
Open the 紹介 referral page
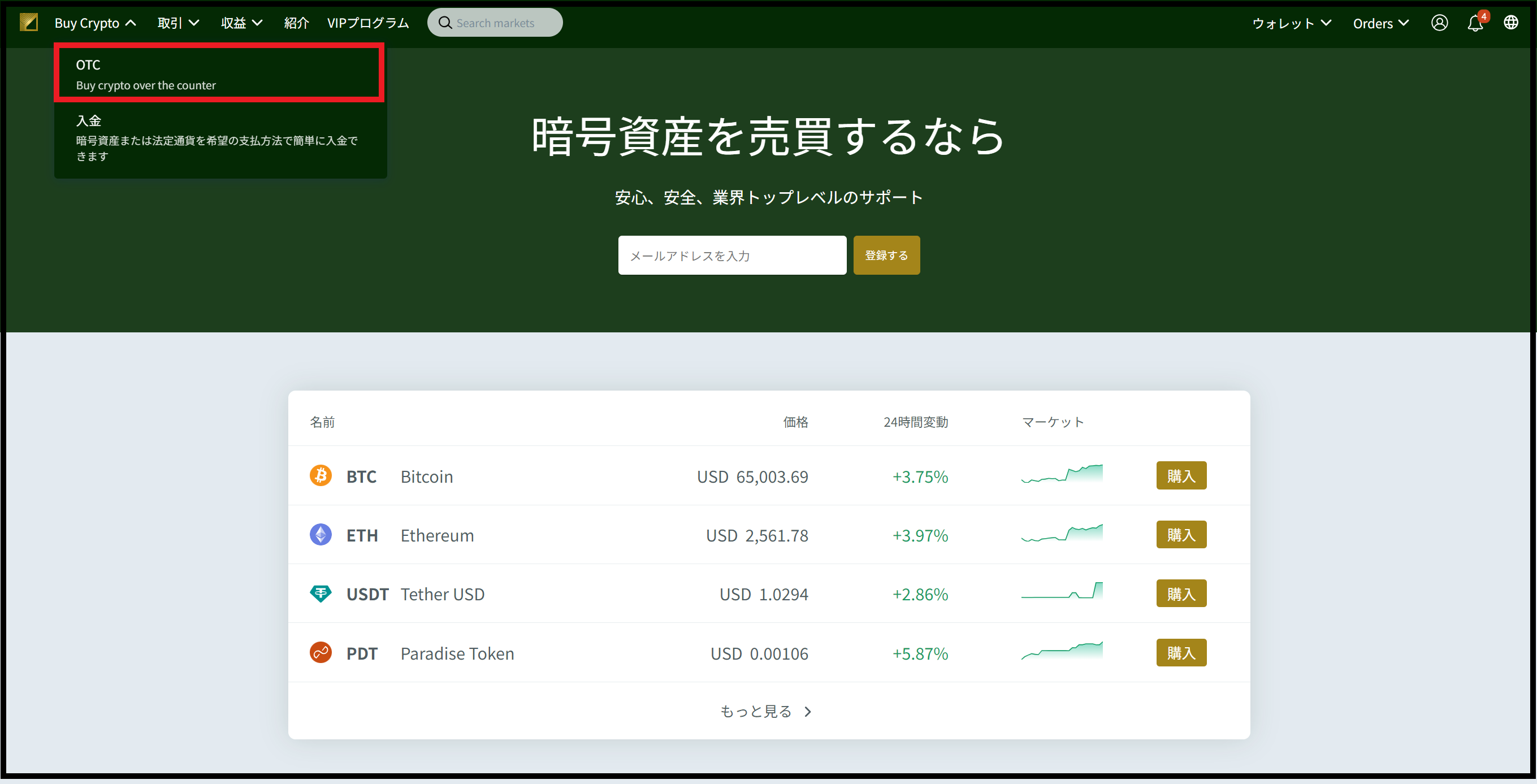coord(297,23)
